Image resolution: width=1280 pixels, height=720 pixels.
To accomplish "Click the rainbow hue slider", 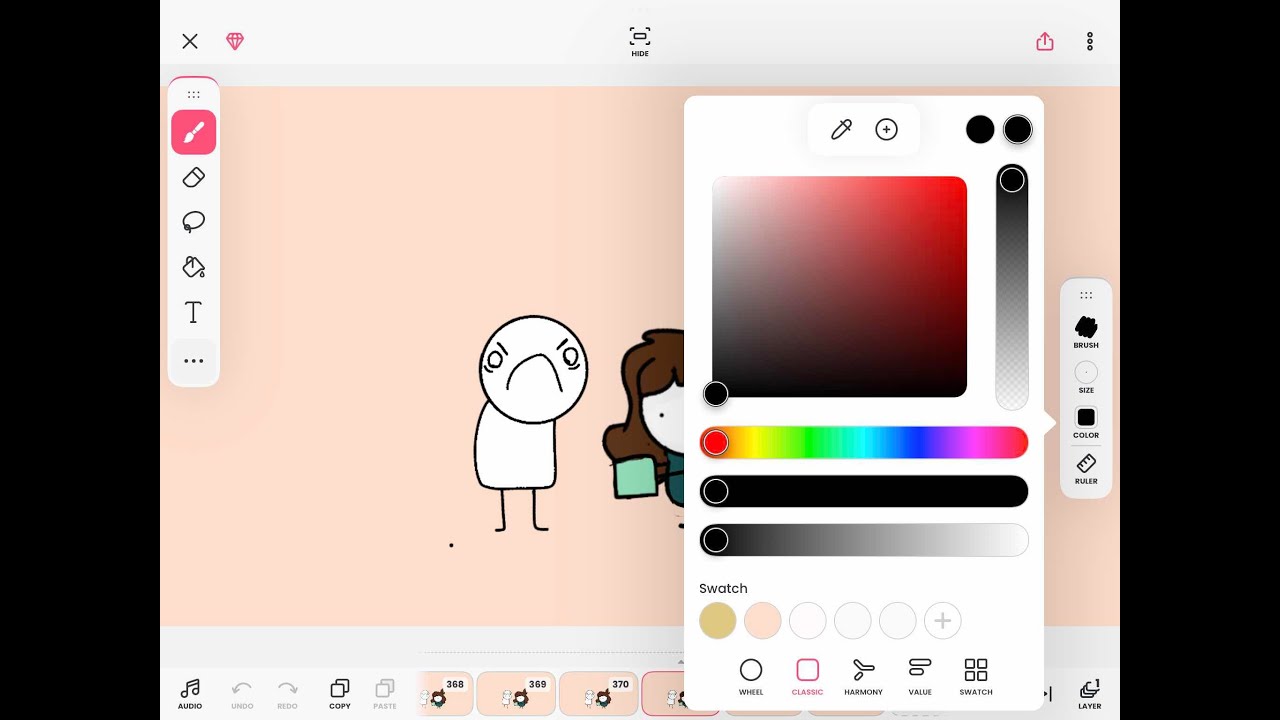I will [x=864, y=442].
